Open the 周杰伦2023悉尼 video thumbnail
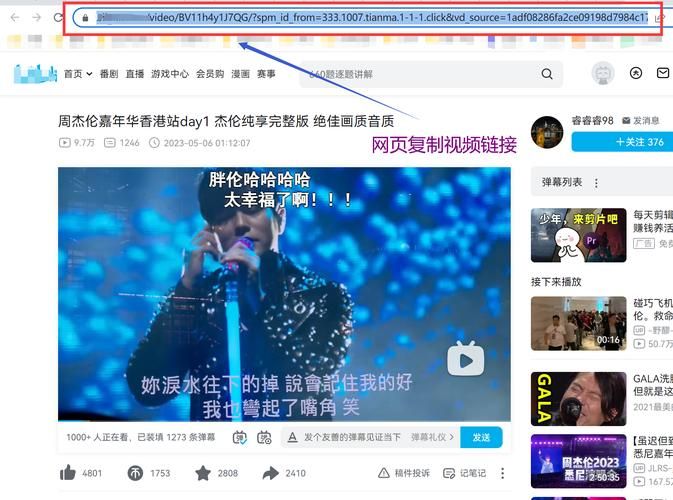Viewport: 673px width, 500px height. tap(579, 461)
